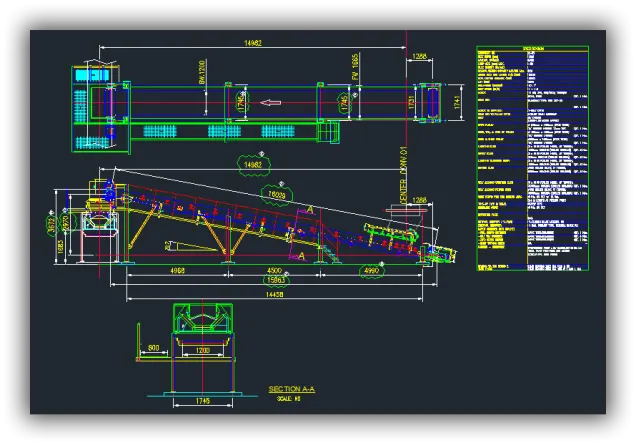Click the BW 1200 belt width label
Image resolution: width=636 pixels, height=443 pixels.
click(x=201, y=72)
